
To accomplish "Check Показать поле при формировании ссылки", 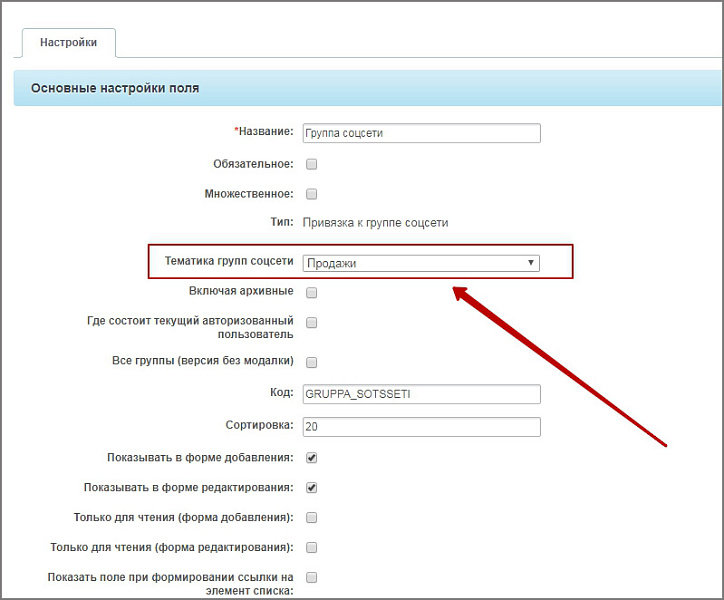I will click(x=312, y=577).
